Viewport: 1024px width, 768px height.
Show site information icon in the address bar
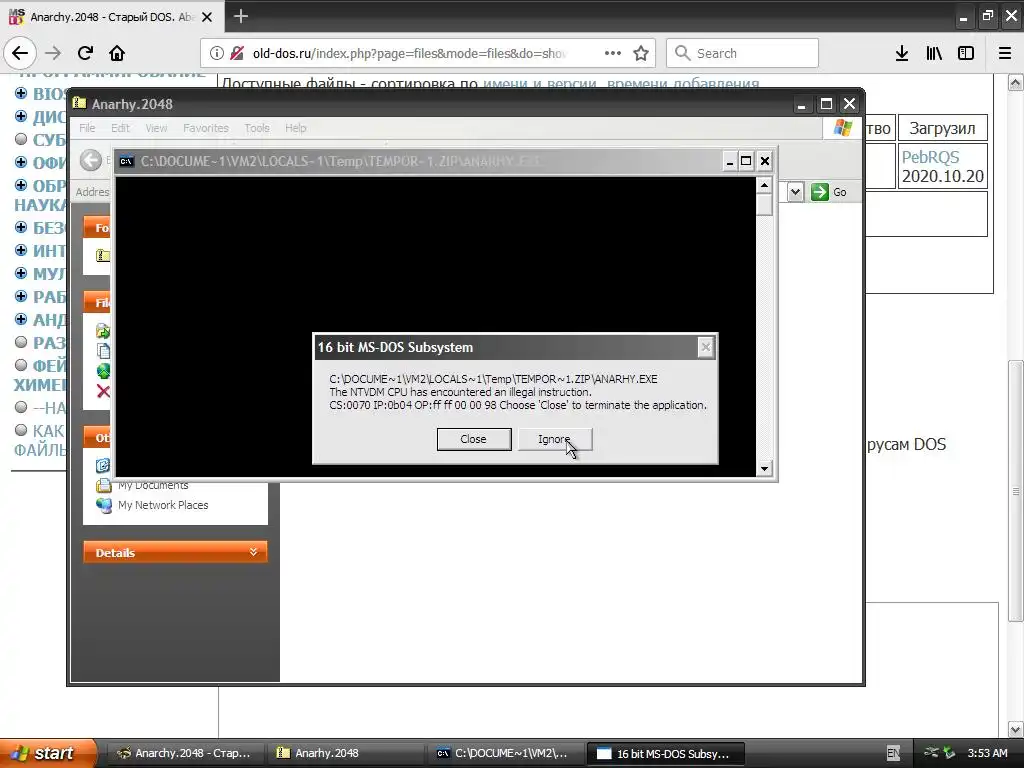[216, 54]
